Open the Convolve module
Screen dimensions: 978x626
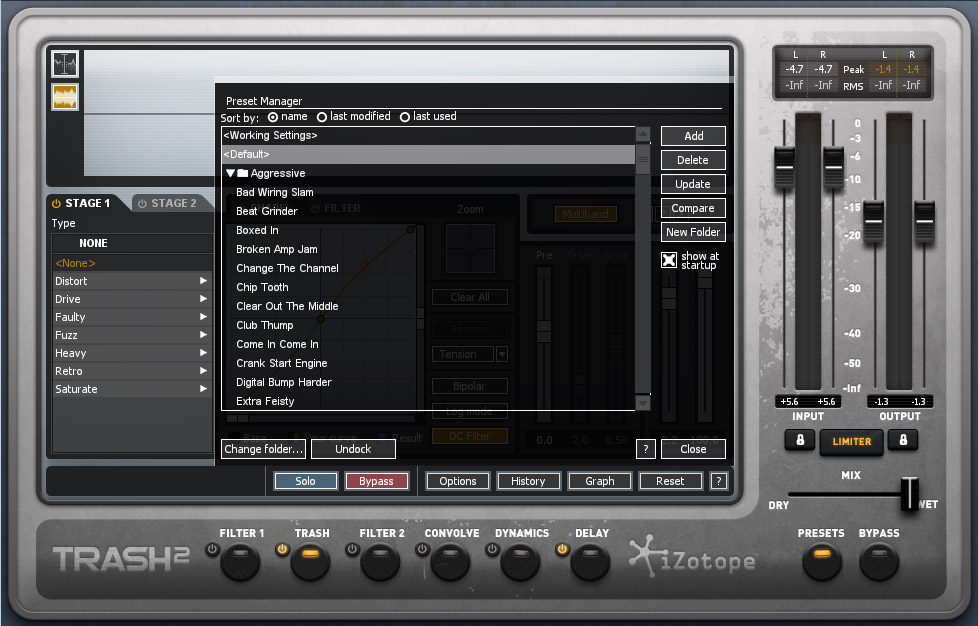coord(451,563)
